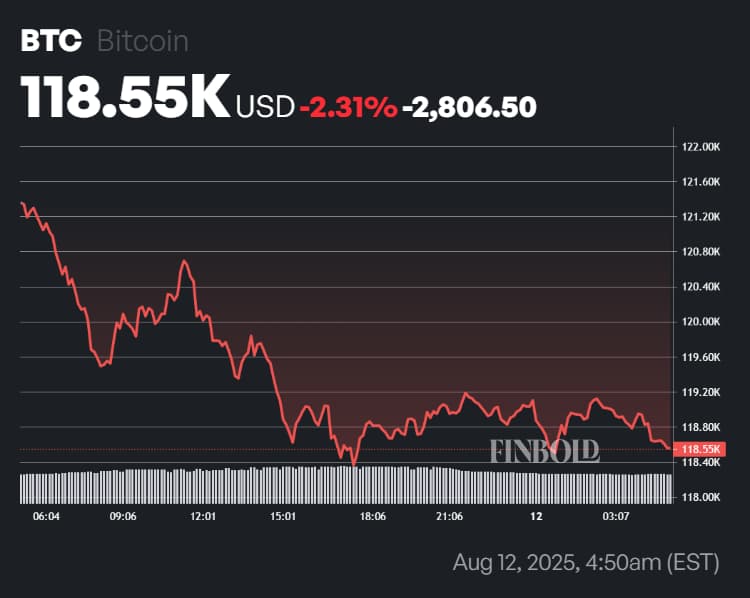Click the Bitcoin name label
The width and height of the screenshot is (750, 598).
tap(143, 41)
